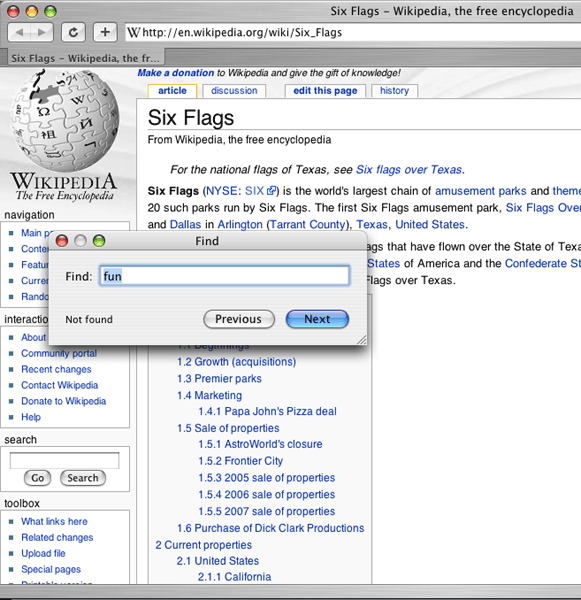Open Help link in sidebar
Image resolution: width=581 pixels, height=600 pixels.
pyautogui.click(x=31, y=417)
